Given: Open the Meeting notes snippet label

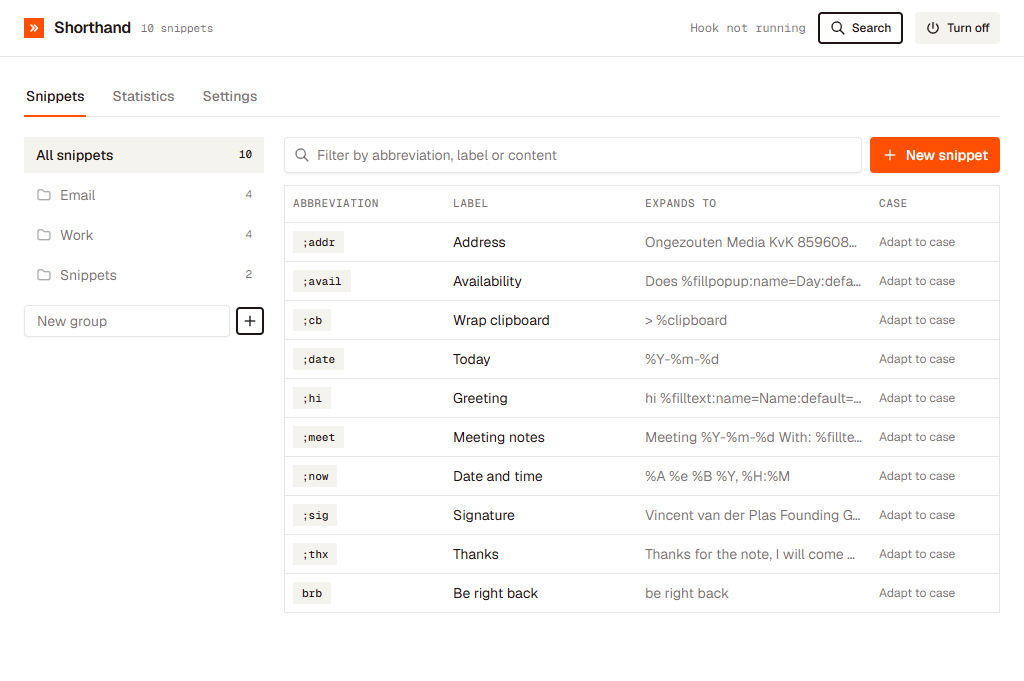Looking at the screenshot, I should click(499, 437).
